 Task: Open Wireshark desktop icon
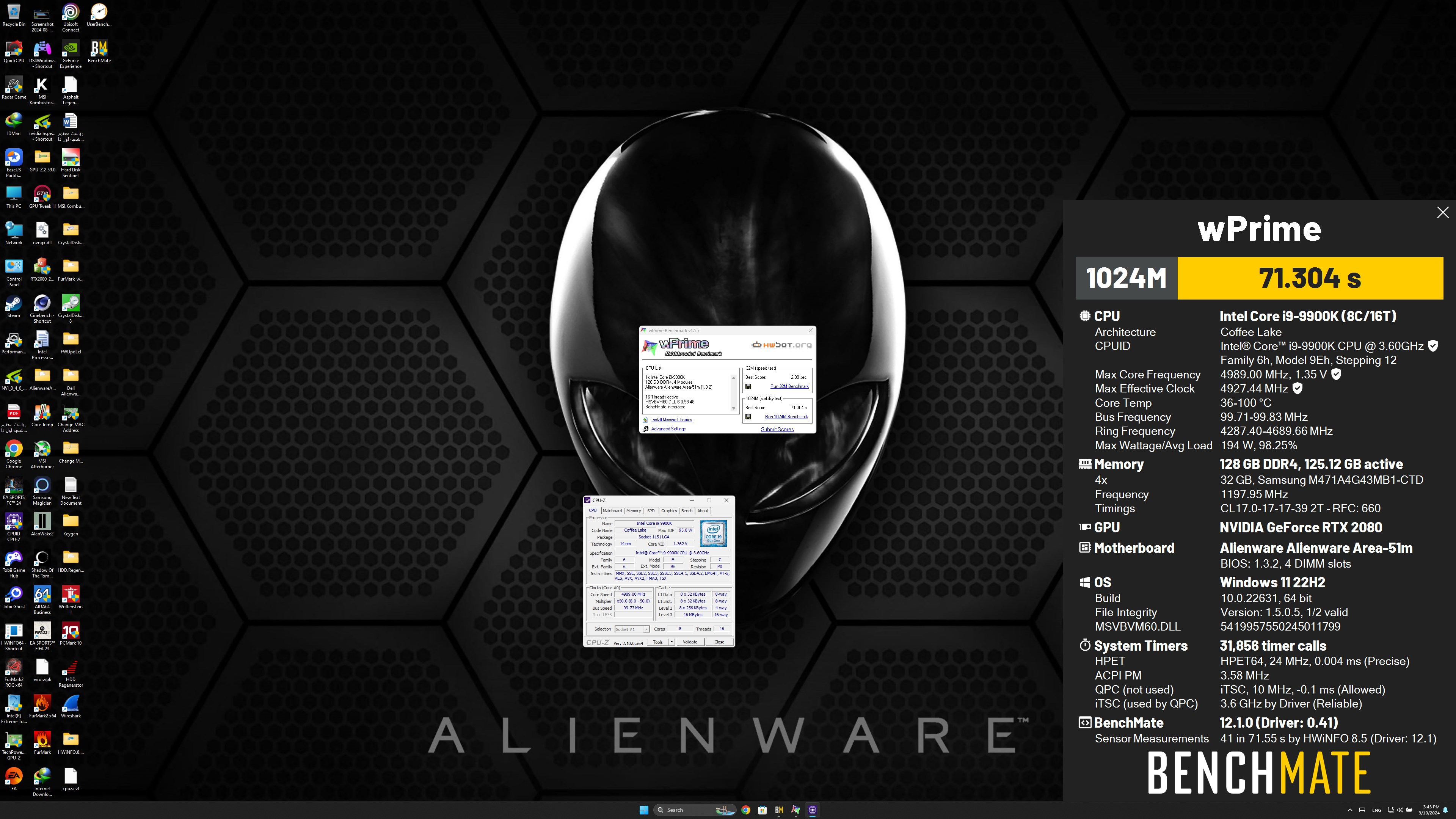(x=71, y=707)
